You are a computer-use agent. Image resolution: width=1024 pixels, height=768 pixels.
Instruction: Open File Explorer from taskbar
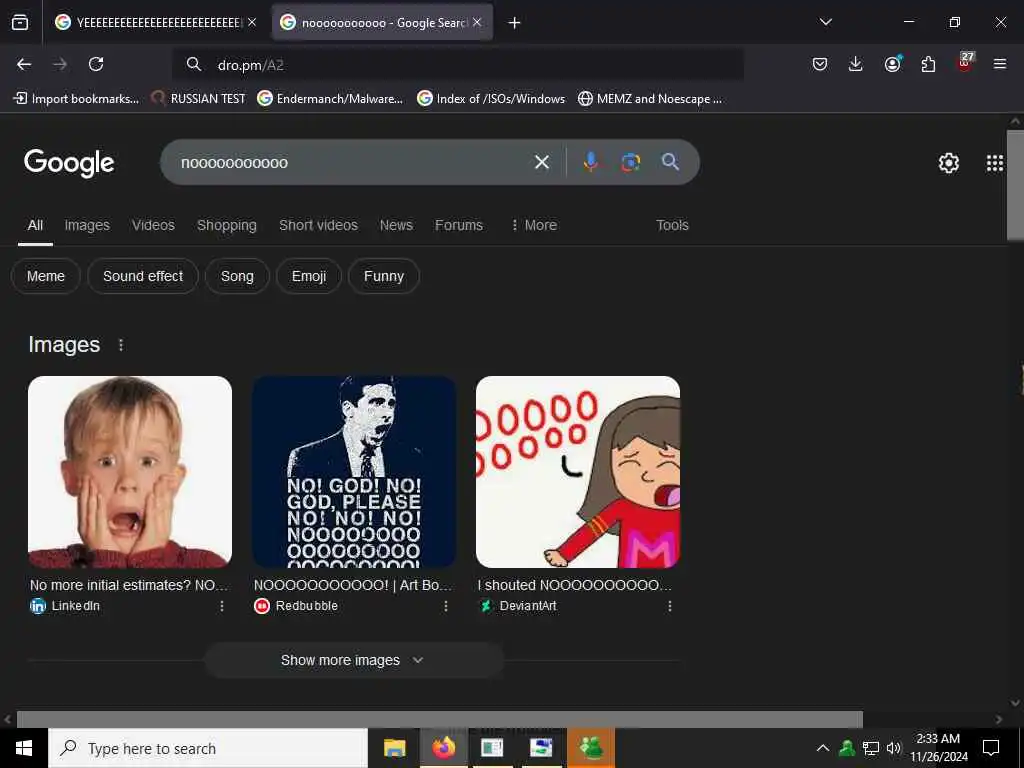click(x=394, y=748)
